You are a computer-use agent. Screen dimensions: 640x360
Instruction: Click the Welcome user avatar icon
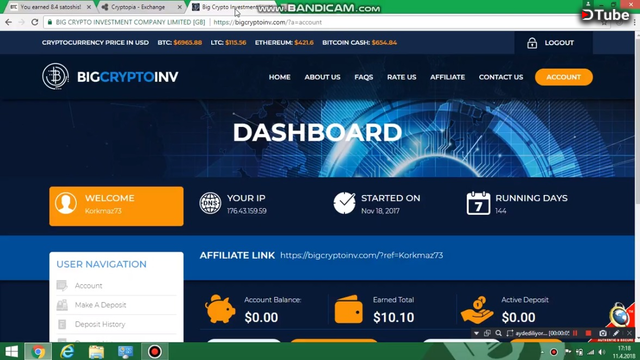(66, 203)
